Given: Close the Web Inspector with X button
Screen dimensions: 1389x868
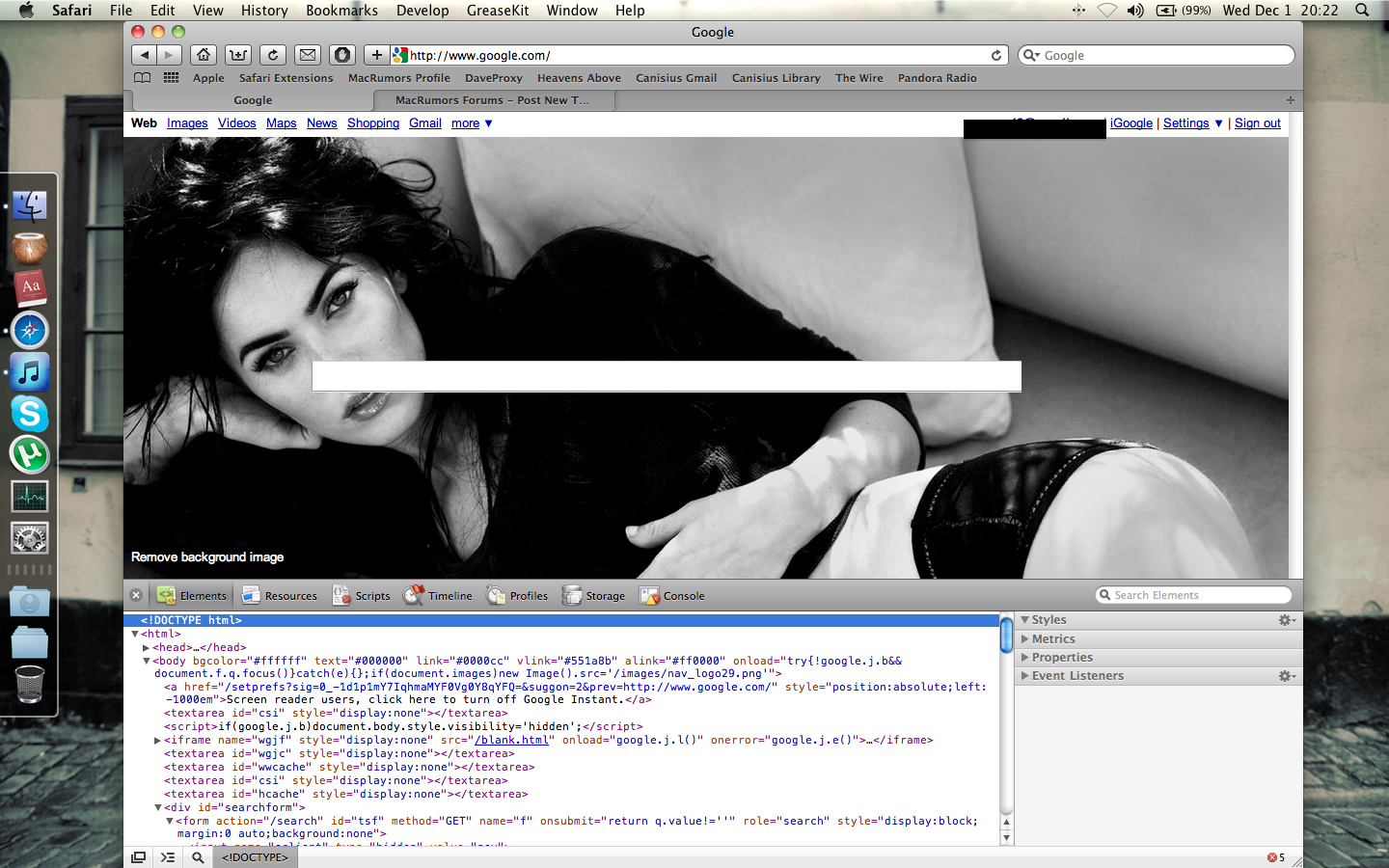Looking at the screenshot, I should tap(136, 595).
